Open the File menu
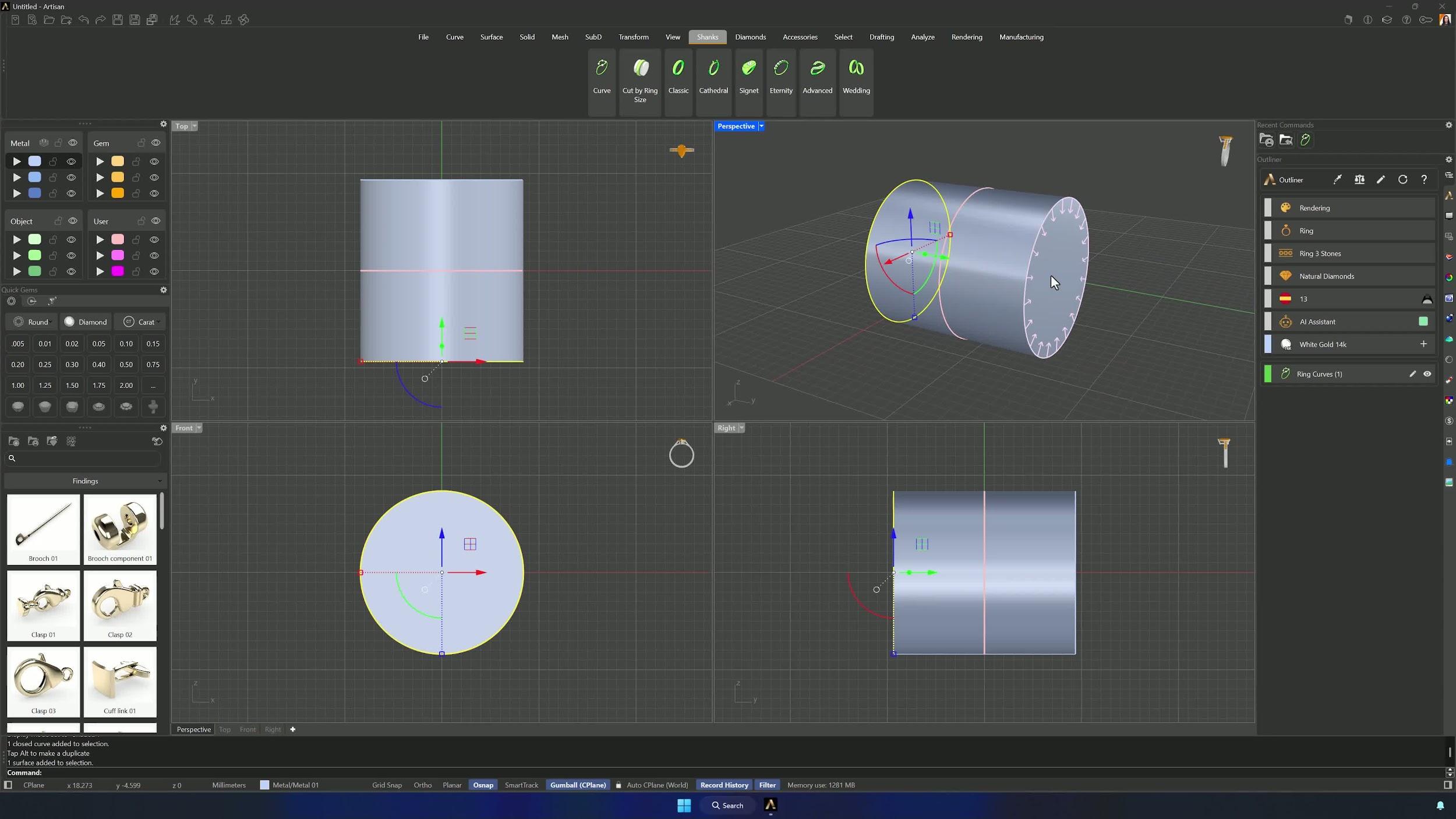 coord(423,37)
